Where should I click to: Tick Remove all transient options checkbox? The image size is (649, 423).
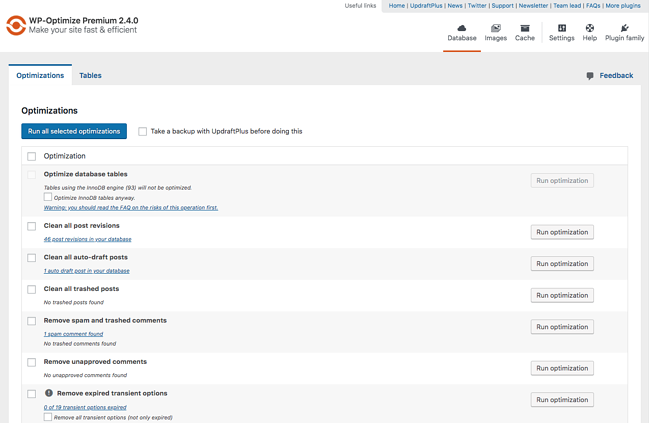click(x=48, y=417)
